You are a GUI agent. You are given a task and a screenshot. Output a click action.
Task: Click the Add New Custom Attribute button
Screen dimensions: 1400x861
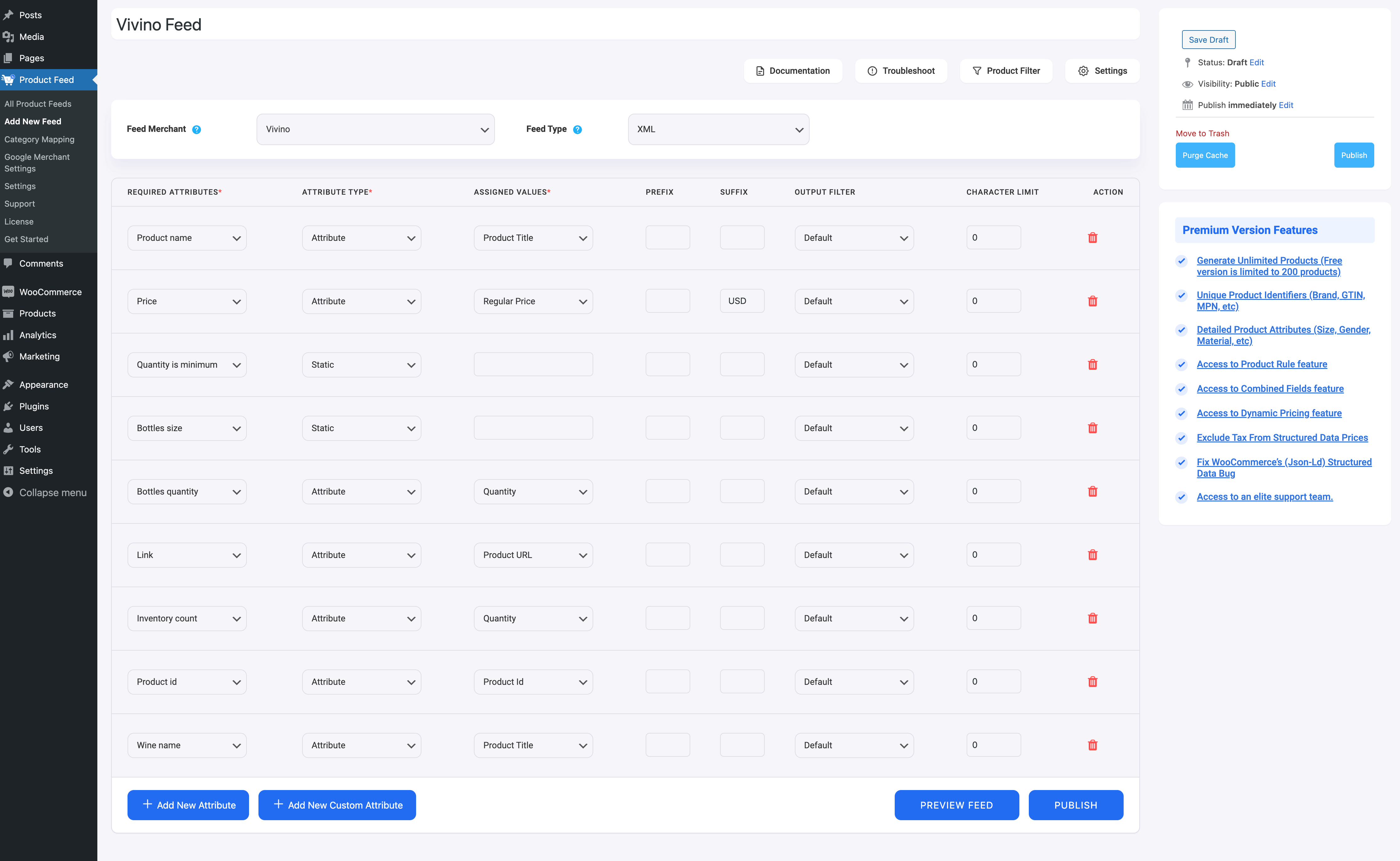coord(338,804)
